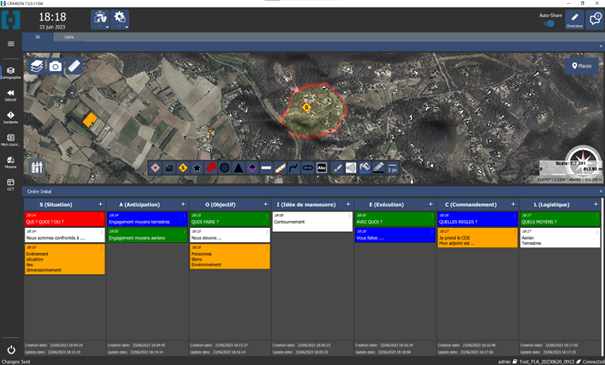Screen dimensions: 605x365
Task: Choose the text label tool
Action: point(321,168)
